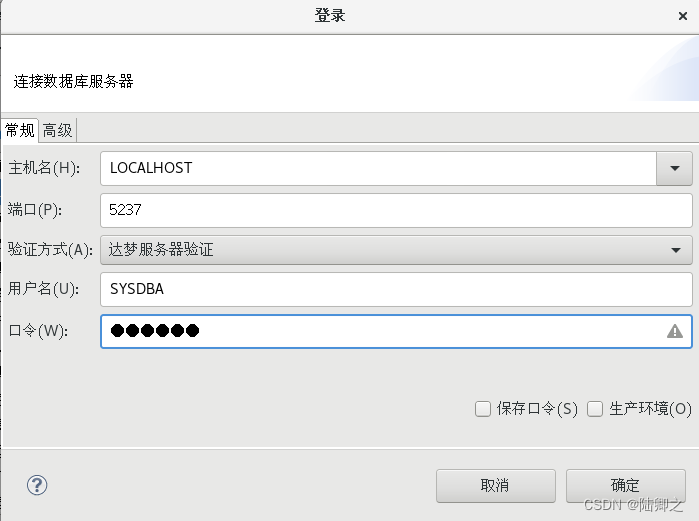The image size is (699, 521).
Task: Click the 取消 button
Action: (x=496, y=485)
